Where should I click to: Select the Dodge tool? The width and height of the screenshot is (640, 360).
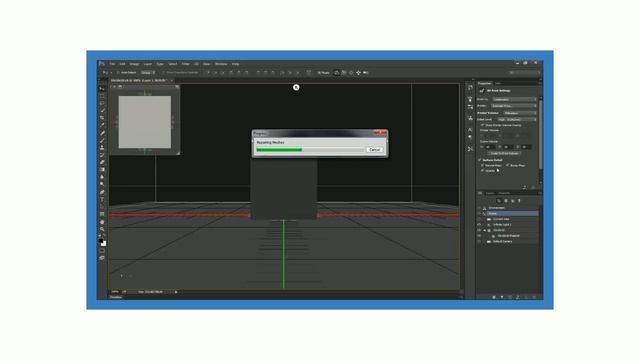tap(102, 184)
